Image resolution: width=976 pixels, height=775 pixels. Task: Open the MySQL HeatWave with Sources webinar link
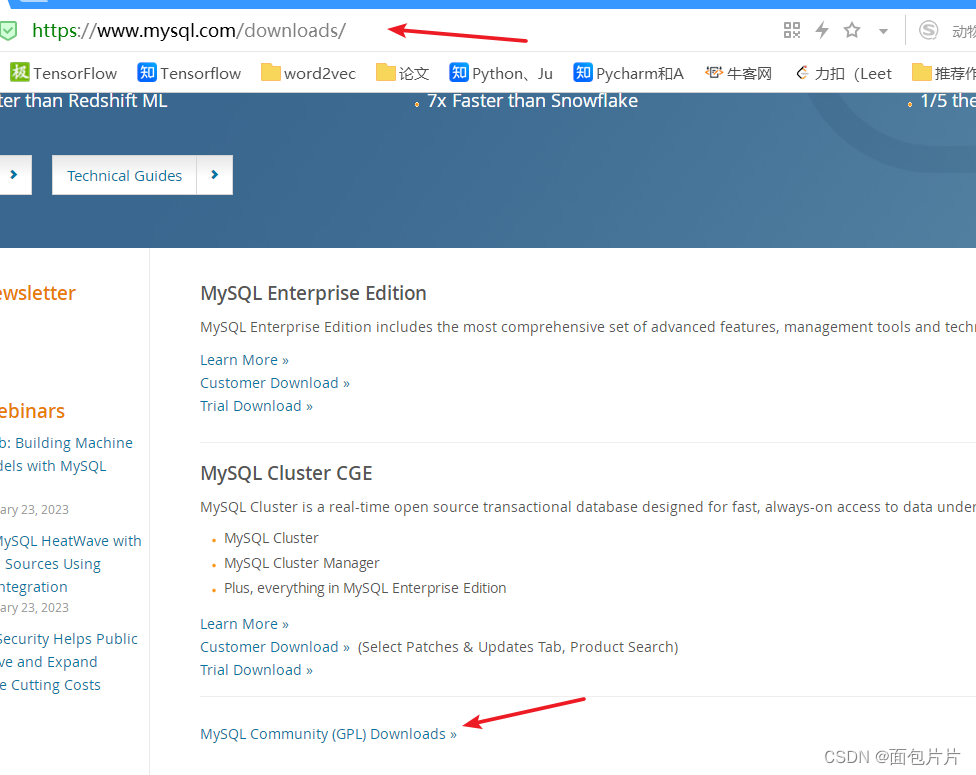click(70, 563)
